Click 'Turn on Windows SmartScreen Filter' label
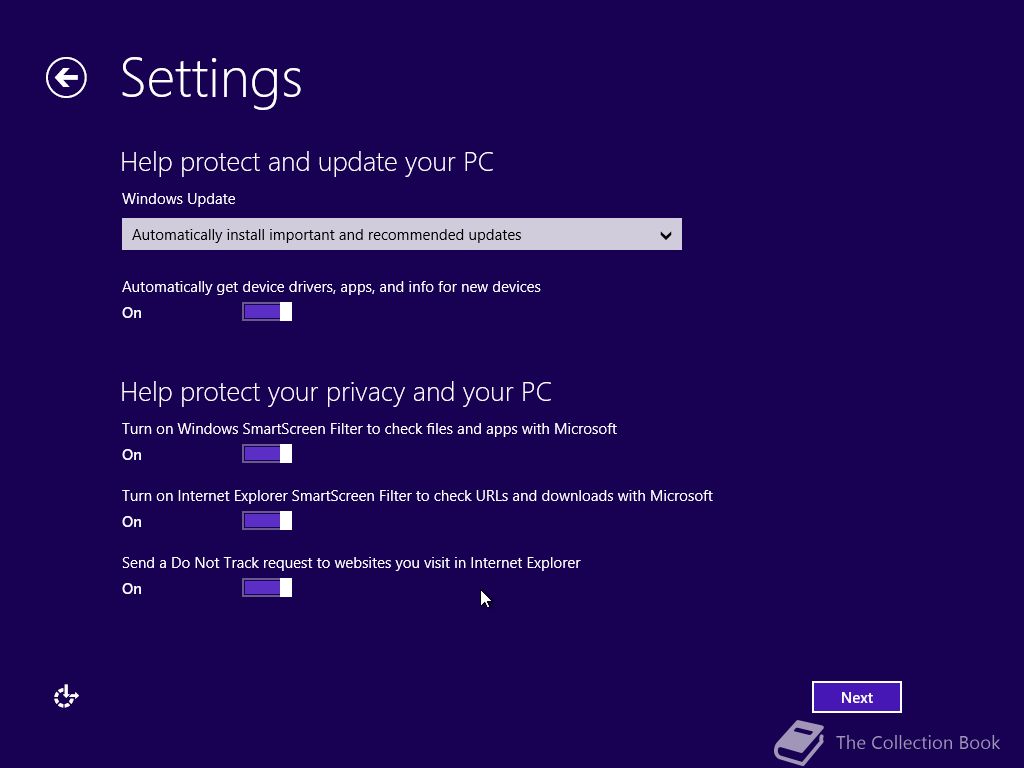Image resolution: width=1024 pixels, height=768 pixels. click(369, 429)
